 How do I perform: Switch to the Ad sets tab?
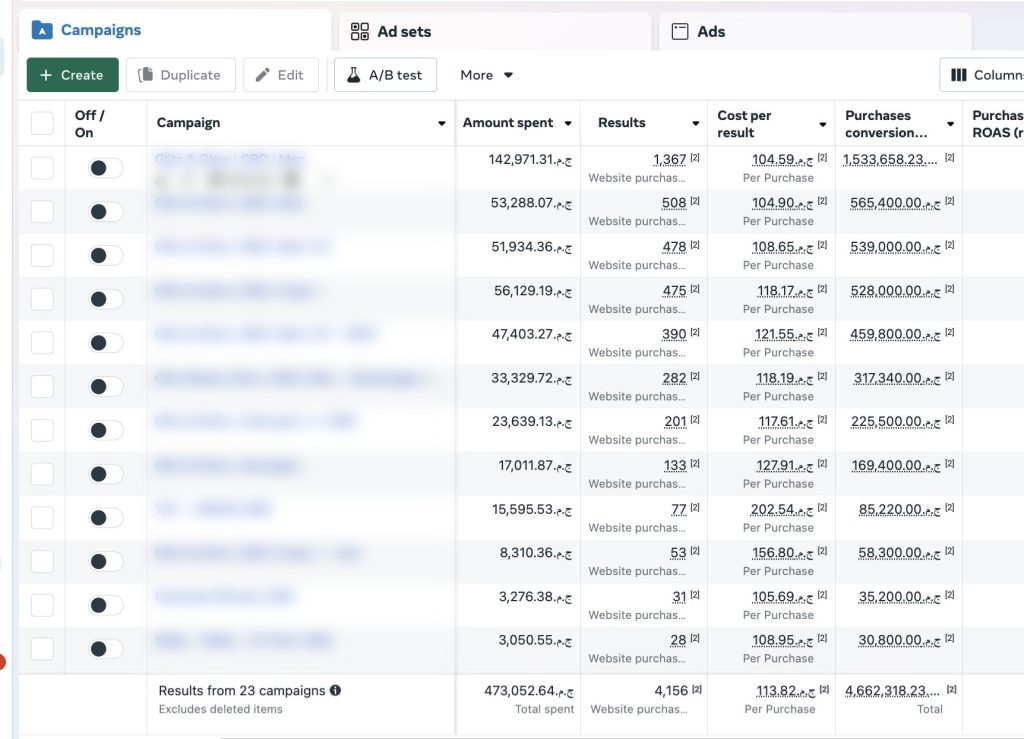[404, 32]
